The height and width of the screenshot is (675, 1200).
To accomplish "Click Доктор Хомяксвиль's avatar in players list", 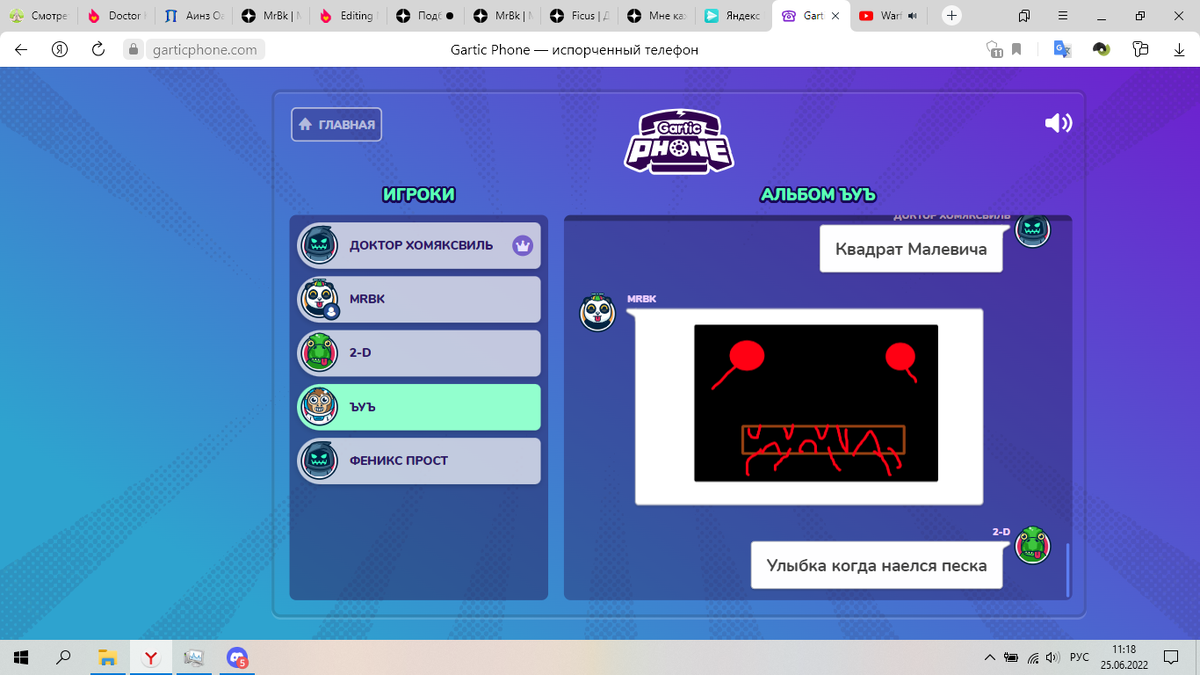I will [319, 245].
